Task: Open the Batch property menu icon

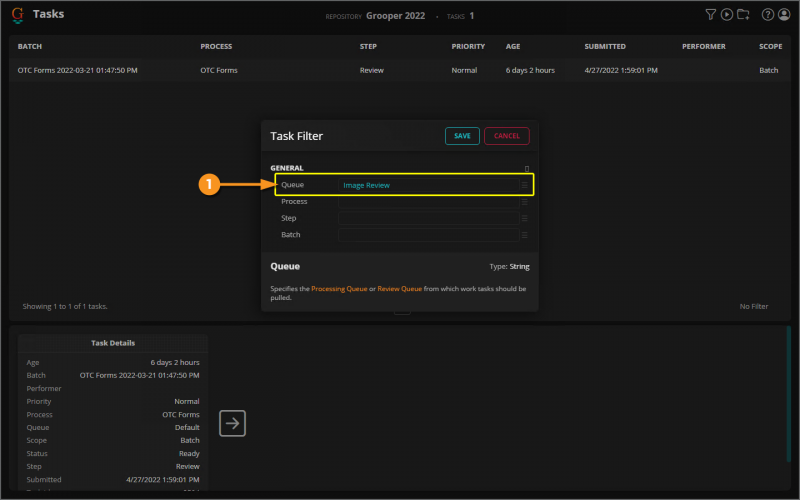Action: 524,235
